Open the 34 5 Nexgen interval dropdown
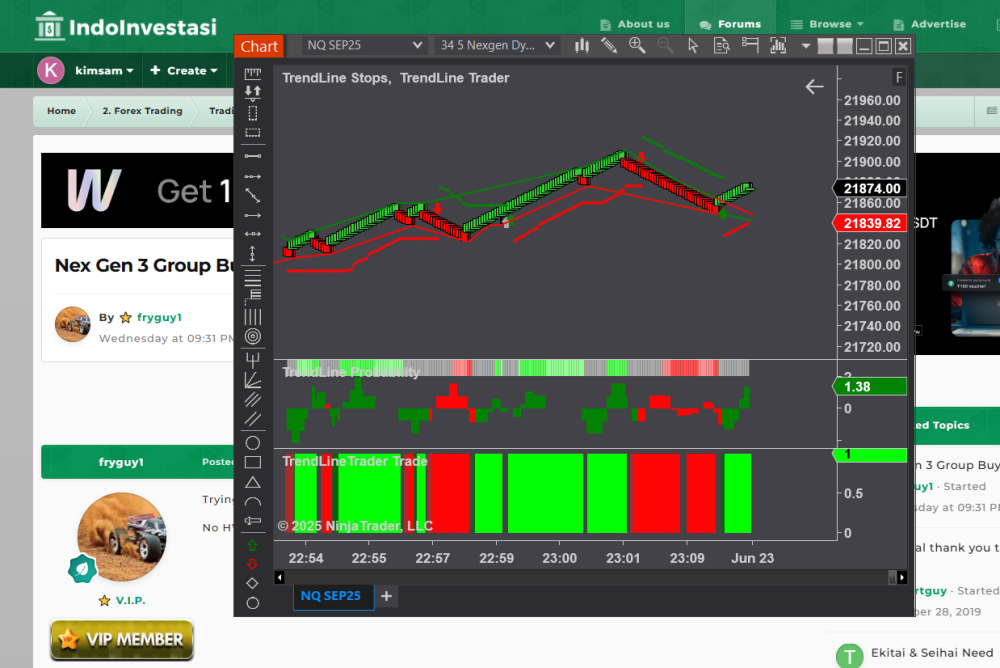 coord(497,46)
